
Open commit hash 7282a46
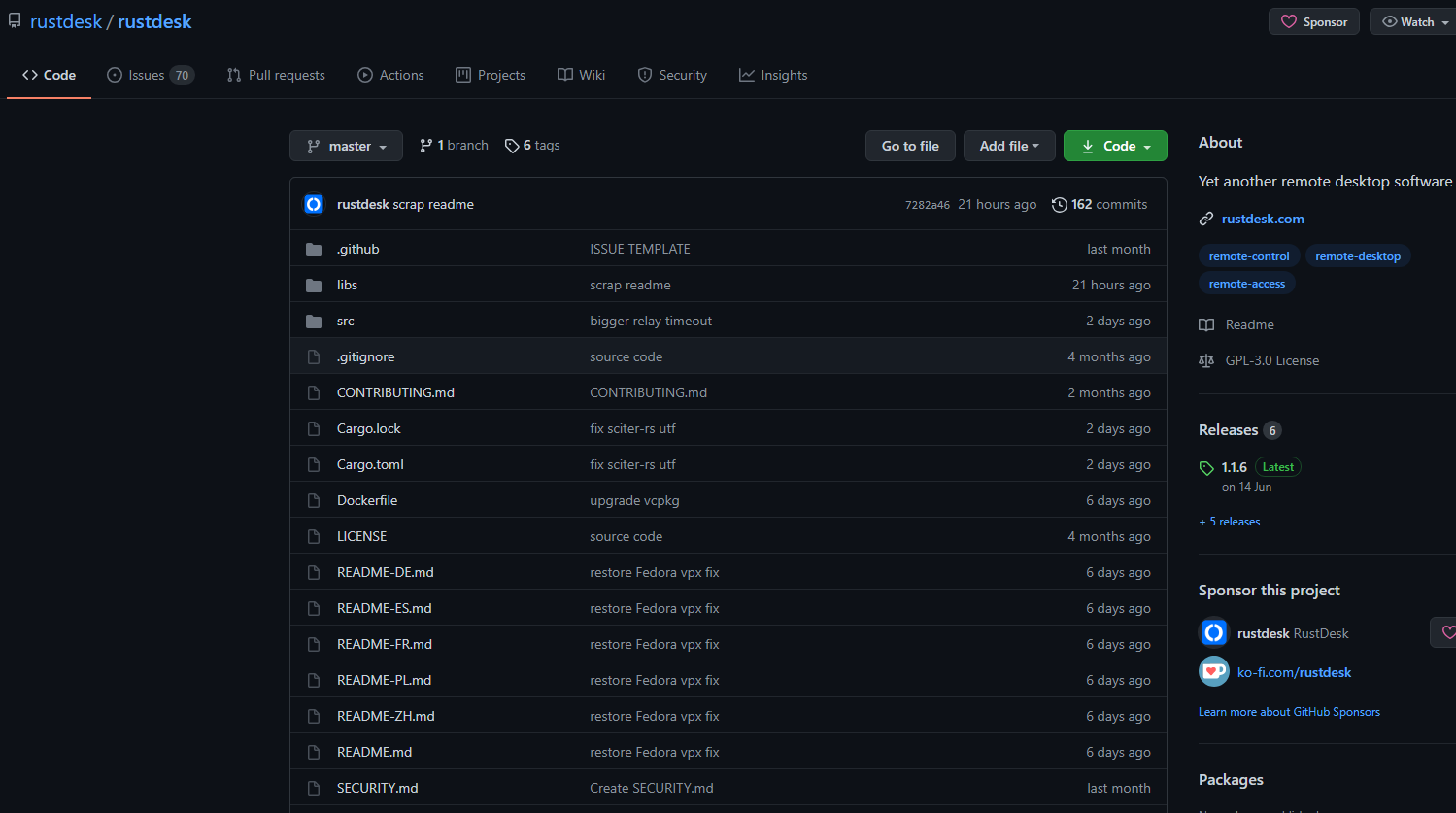click(x=928, y=205)
